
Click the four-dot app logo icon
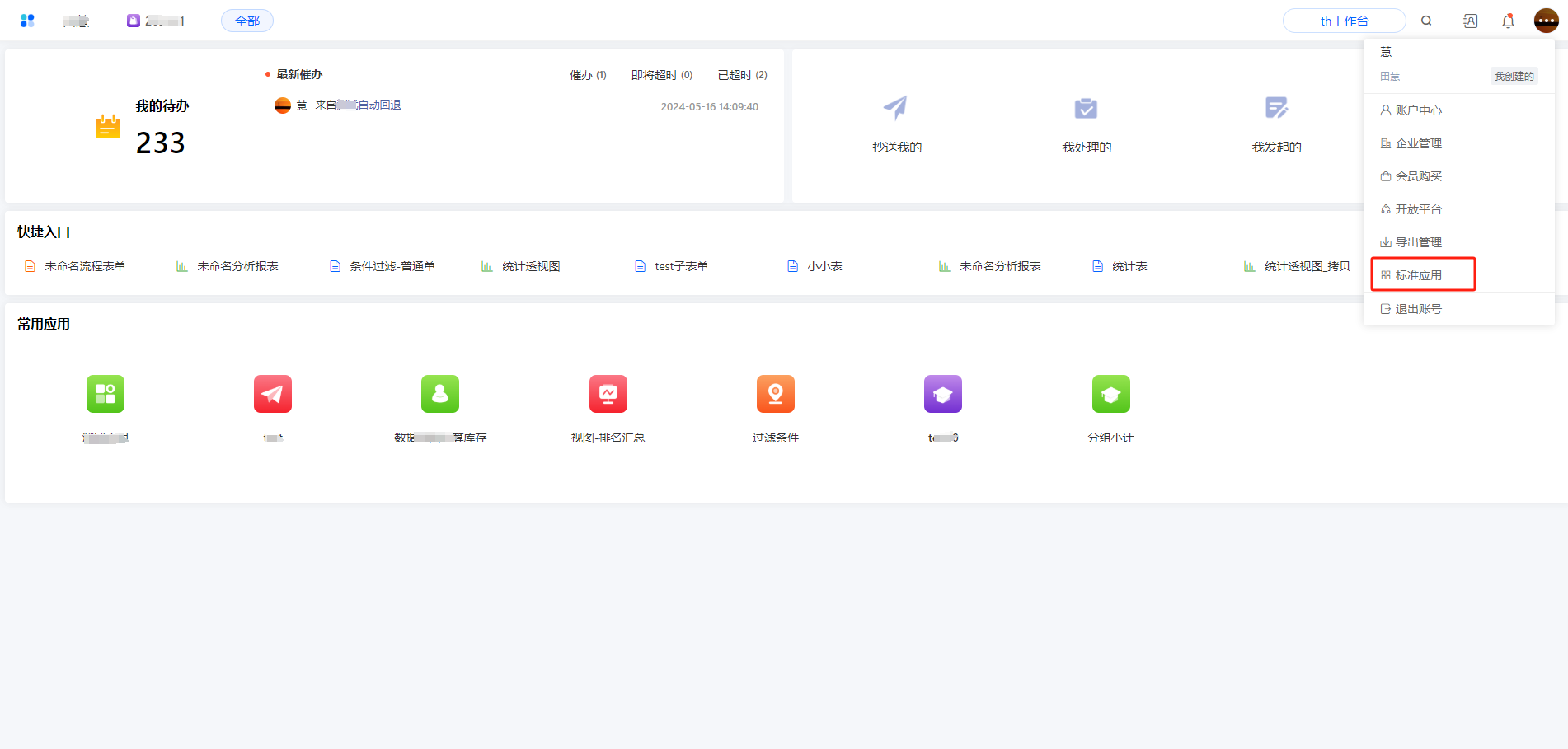27,21
